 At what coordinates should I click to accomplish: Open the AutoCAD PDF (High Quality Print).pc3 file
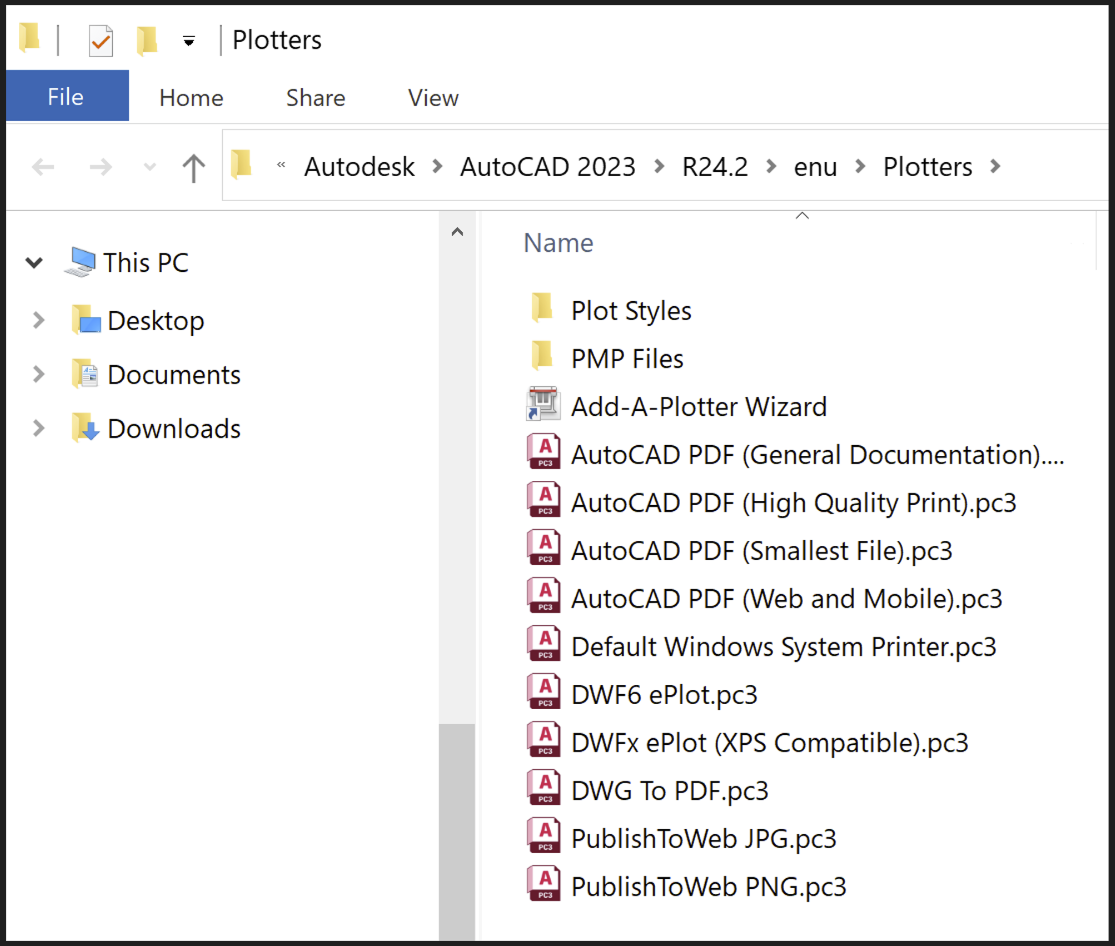[793, 502]
